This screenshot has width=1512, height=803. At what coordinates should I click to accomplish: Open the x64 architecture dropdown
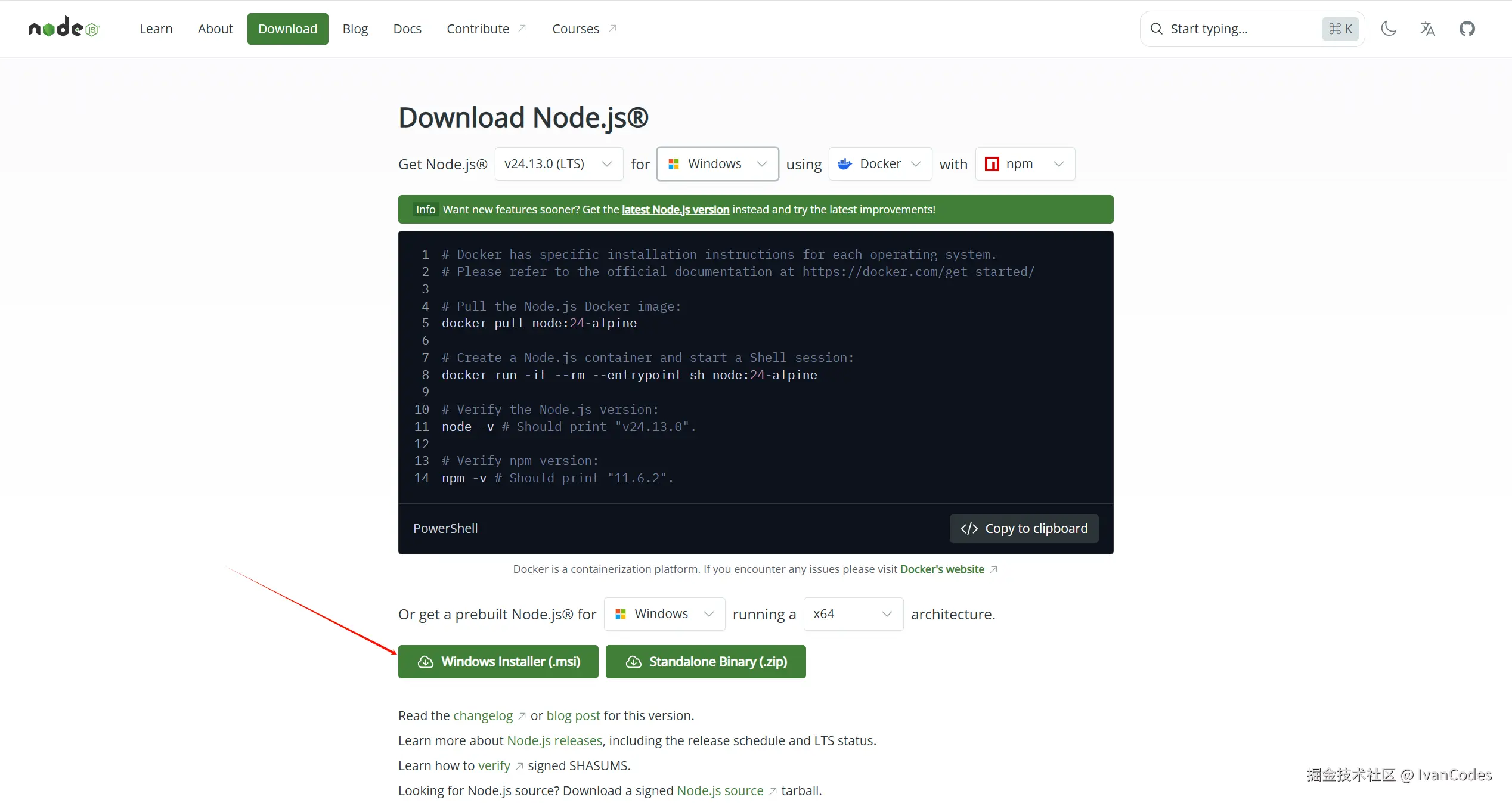click(x=853, y=614)
